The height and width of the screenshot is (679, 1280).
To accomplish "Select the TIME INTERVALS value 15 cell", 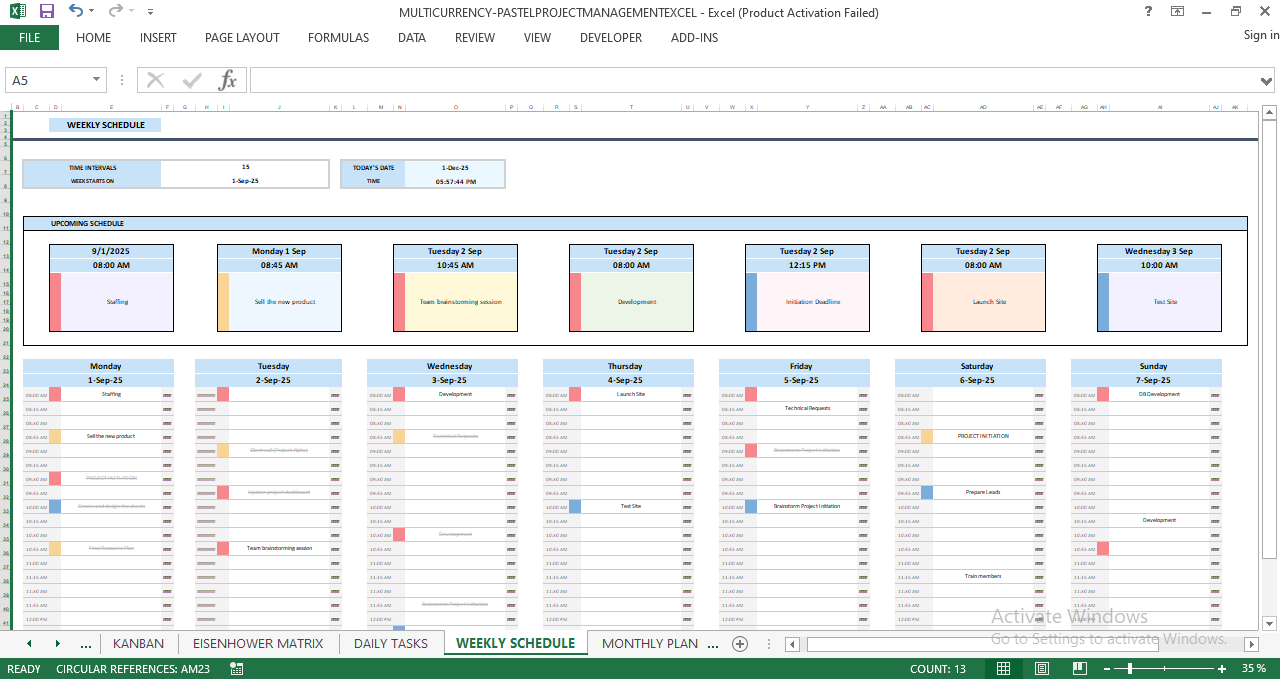I will [x=245, y=167].
